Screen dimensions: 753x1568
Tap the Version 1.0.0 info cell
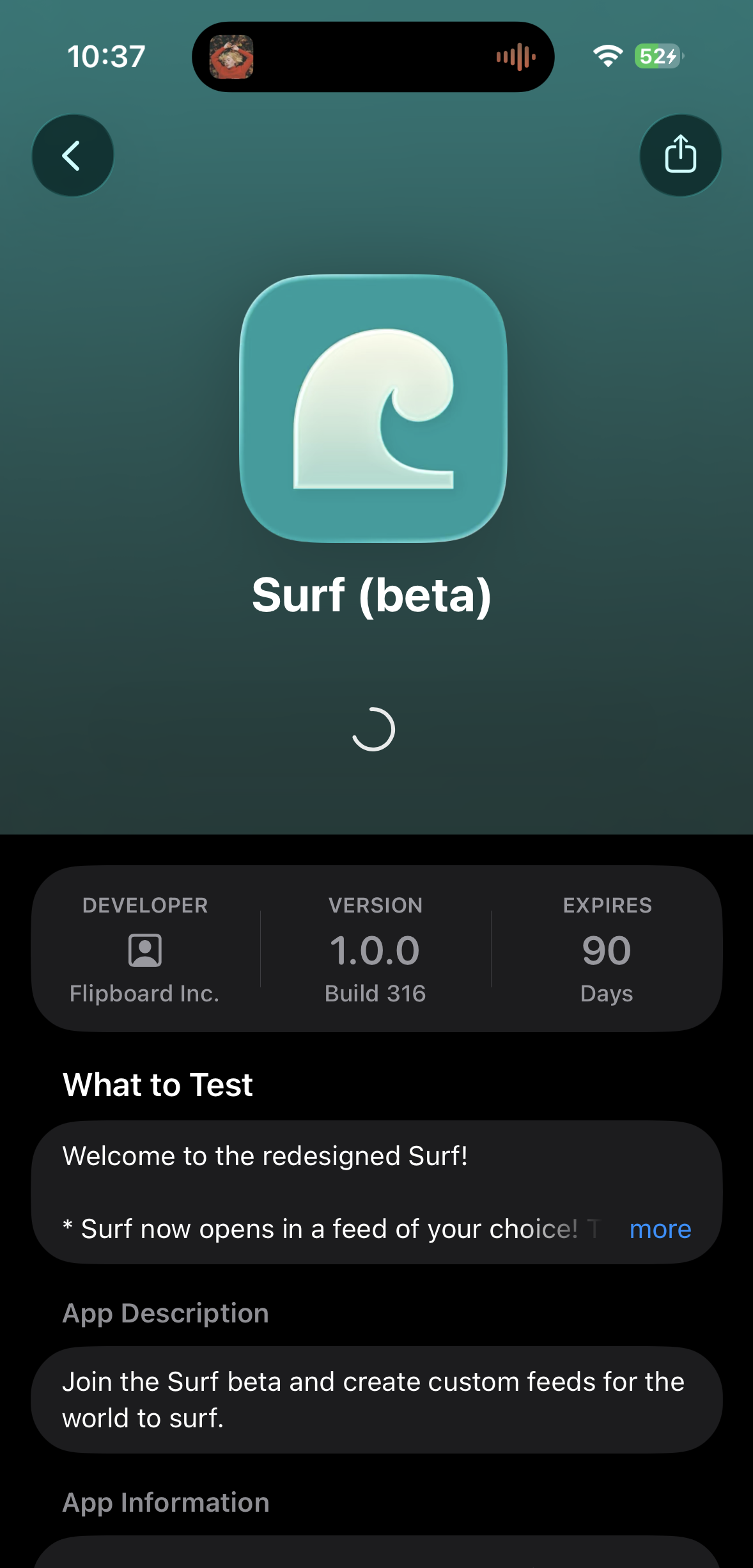(x=375, y=950)
